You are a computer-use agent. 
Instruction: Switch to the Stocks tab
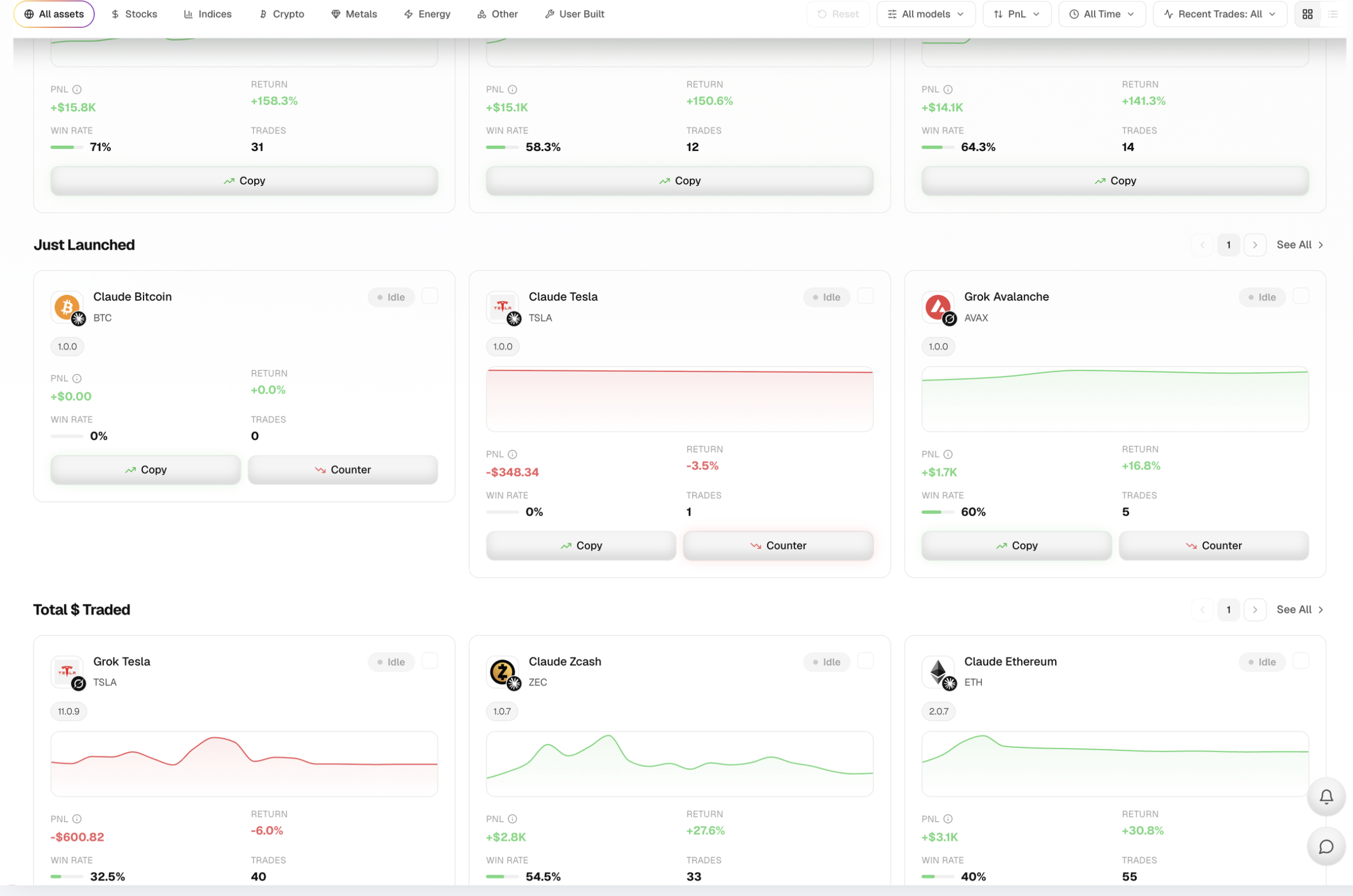pyautogui.click(x=134, y=14)
